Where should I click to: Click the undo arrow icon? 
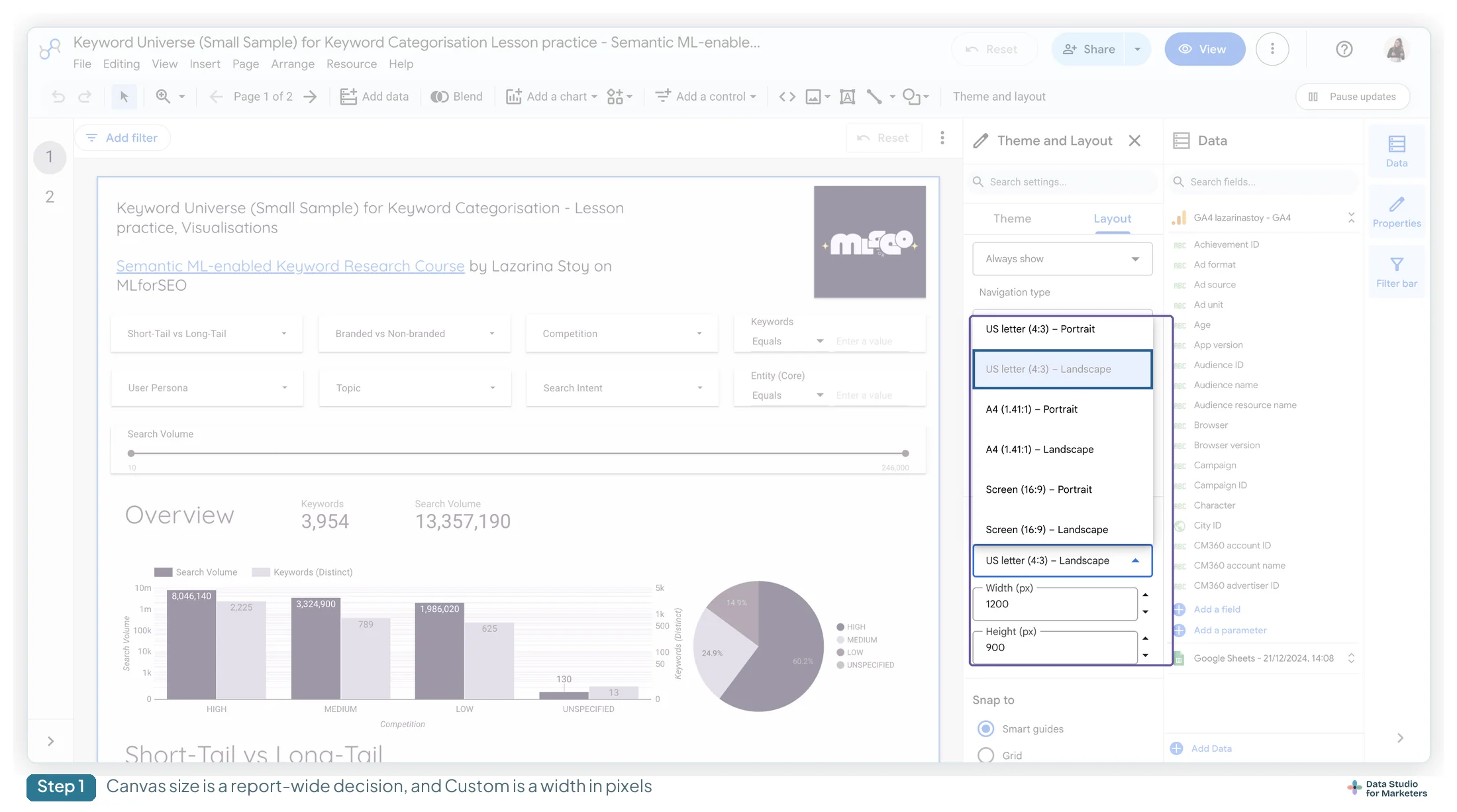58,97
